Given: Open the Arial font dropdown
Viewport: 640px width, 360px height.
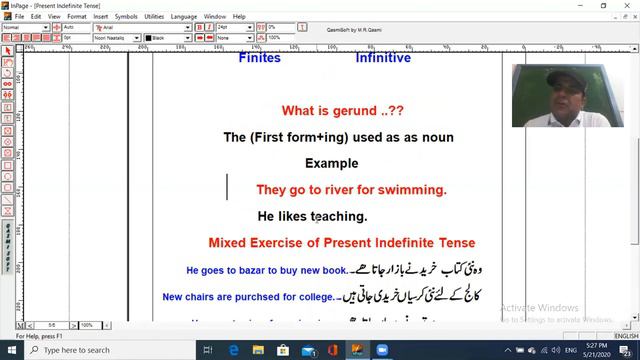Looking at the screenshot, I should pos(187,27).
